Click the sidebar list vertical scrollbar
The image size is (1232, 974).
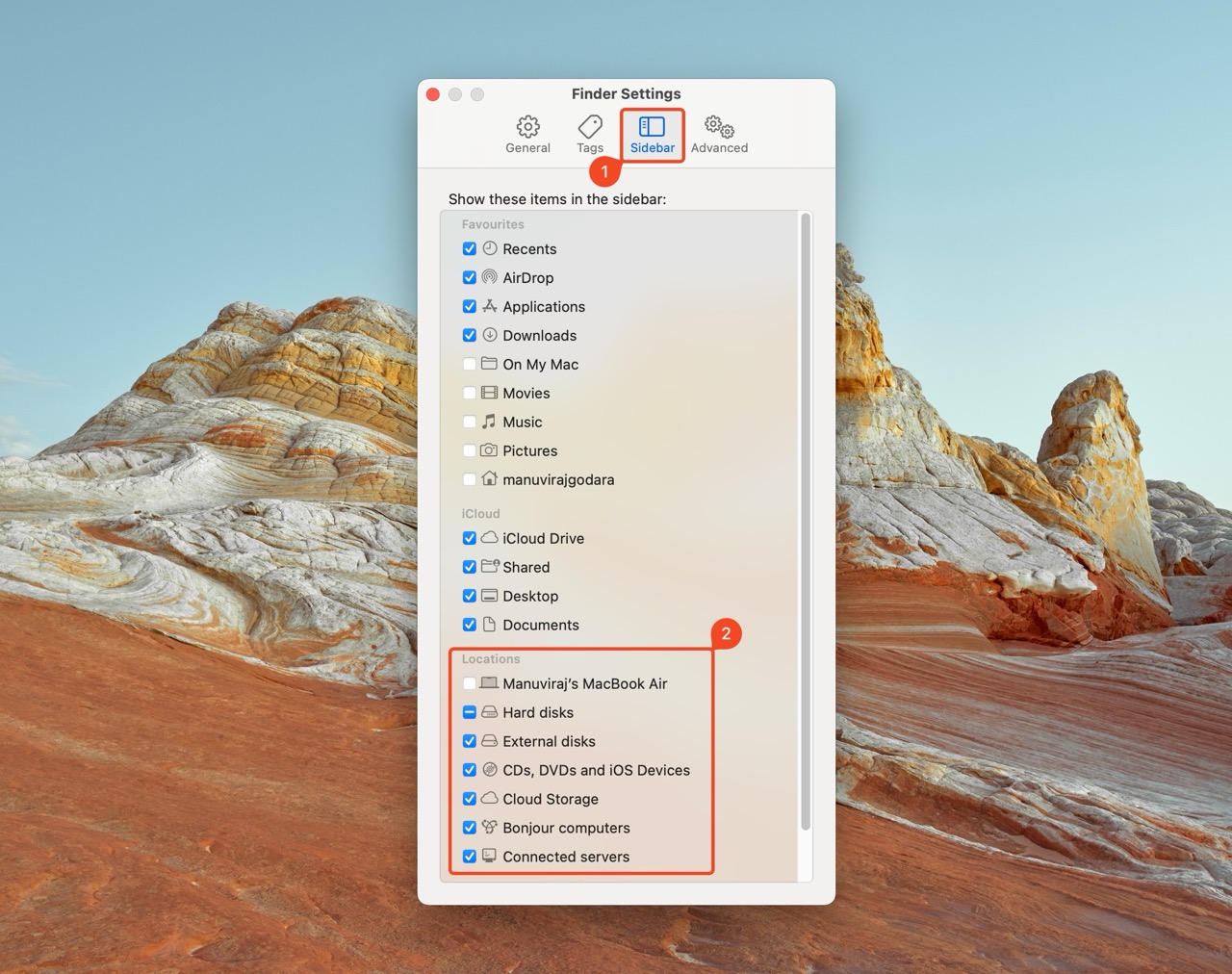click(x=806, y=521)
